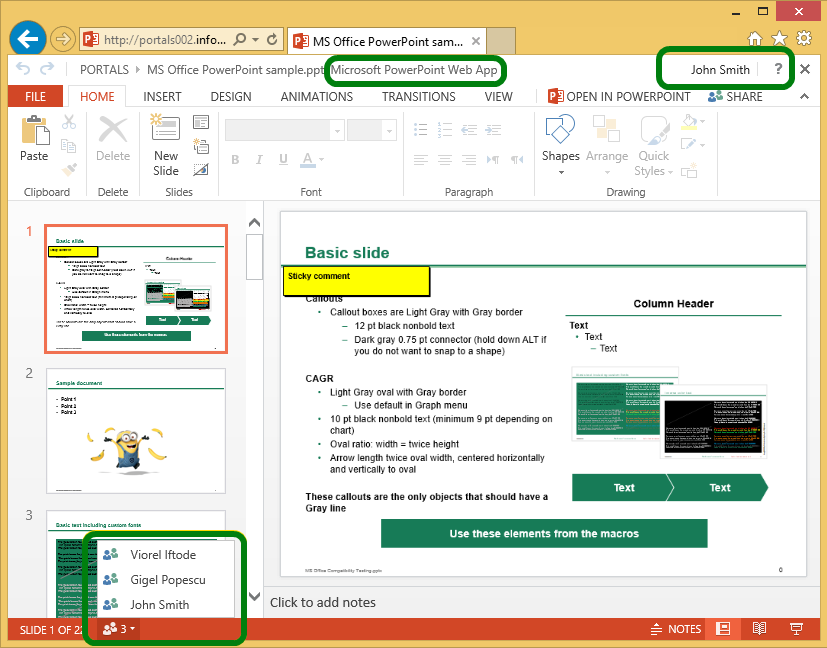Open the font size dropdown
Screen dimensions: 827x648
click(x=389, y=130)
